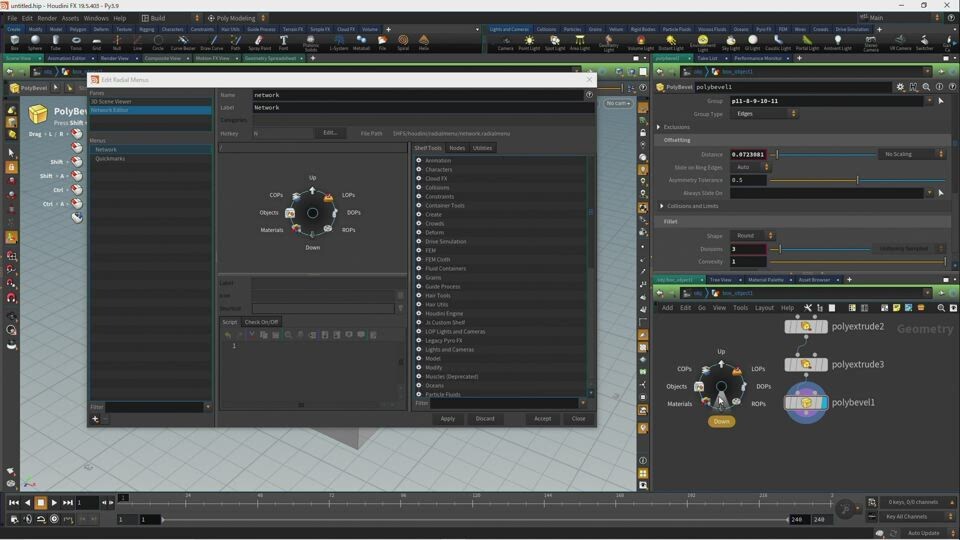Click Close button in Edit Radial Menus
The width and height of the screenshot is (960, 540).
pyautogui.click(x=579, y=419)
